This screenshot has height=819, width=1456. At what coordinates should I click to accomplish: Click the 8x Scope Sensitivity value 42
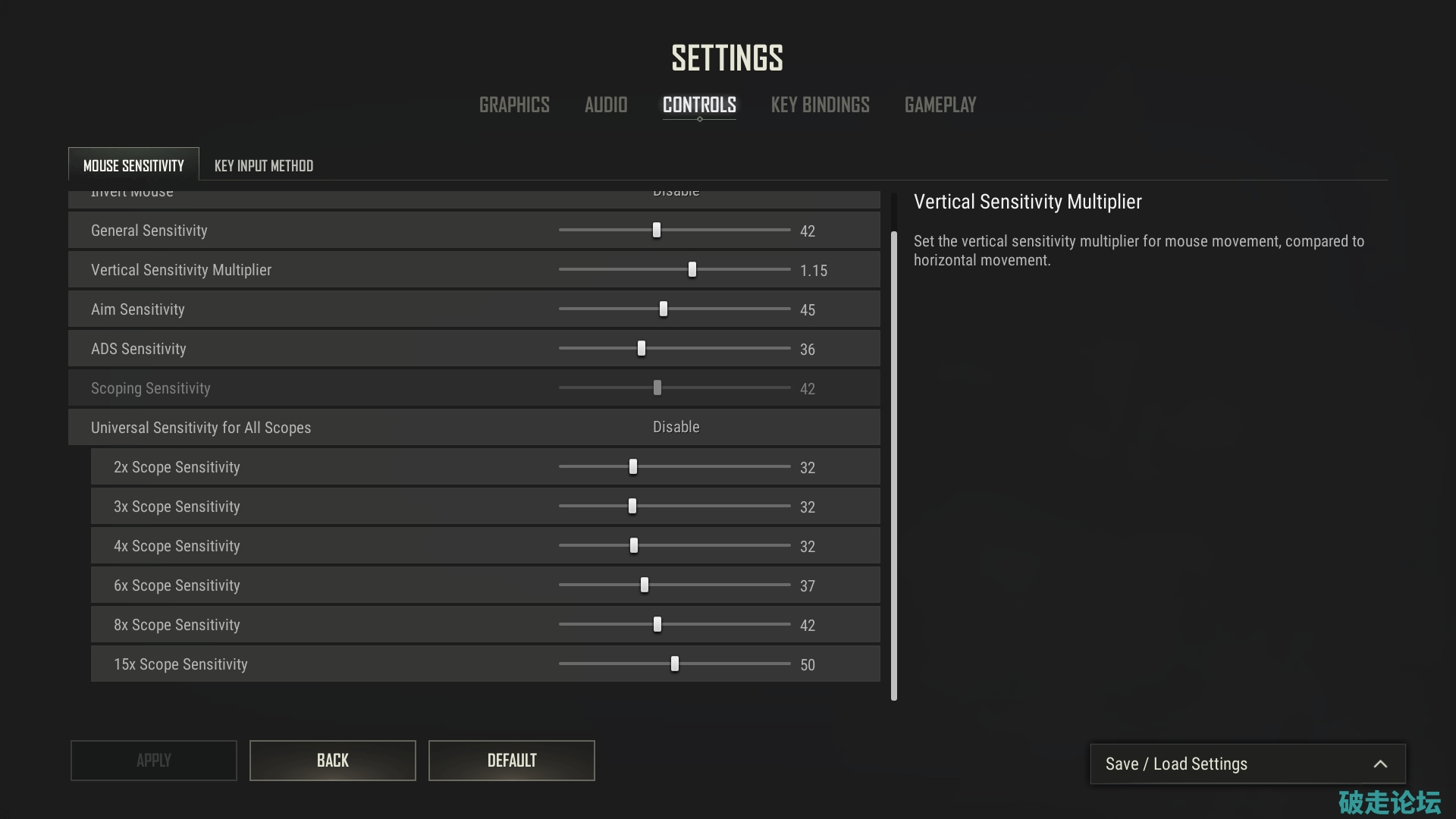coord(807,626)
